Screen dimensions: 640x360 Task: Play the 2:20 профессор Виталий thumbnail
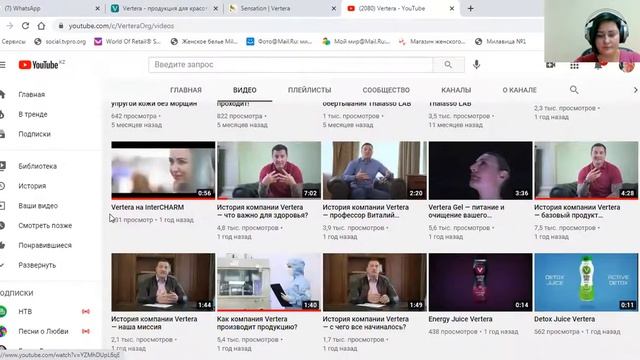click(x=374, y=171)
